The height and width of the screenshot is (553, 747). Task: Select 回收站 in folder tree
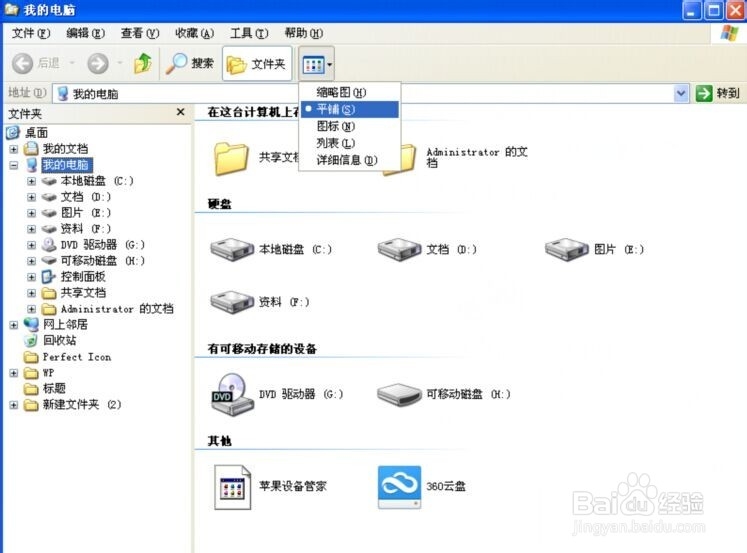coord(60,341)
